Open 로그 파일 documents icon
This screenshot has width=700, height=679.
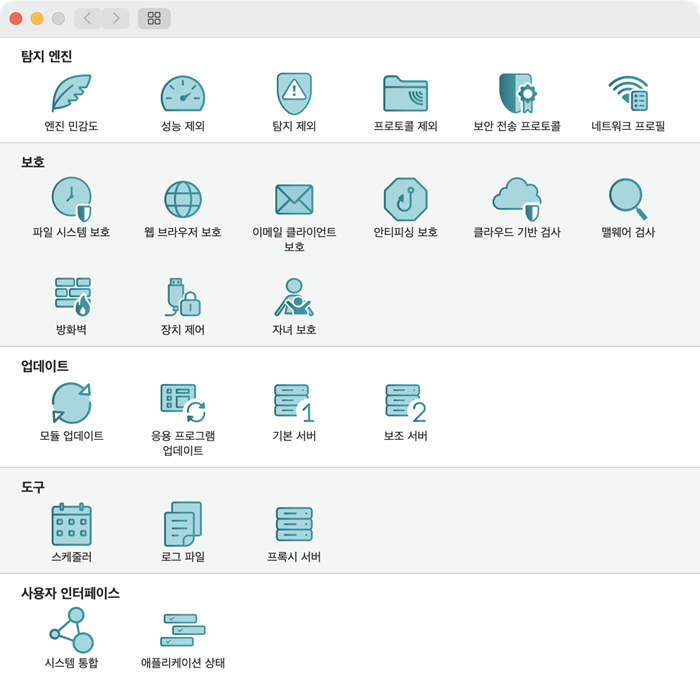coord(183,524)
